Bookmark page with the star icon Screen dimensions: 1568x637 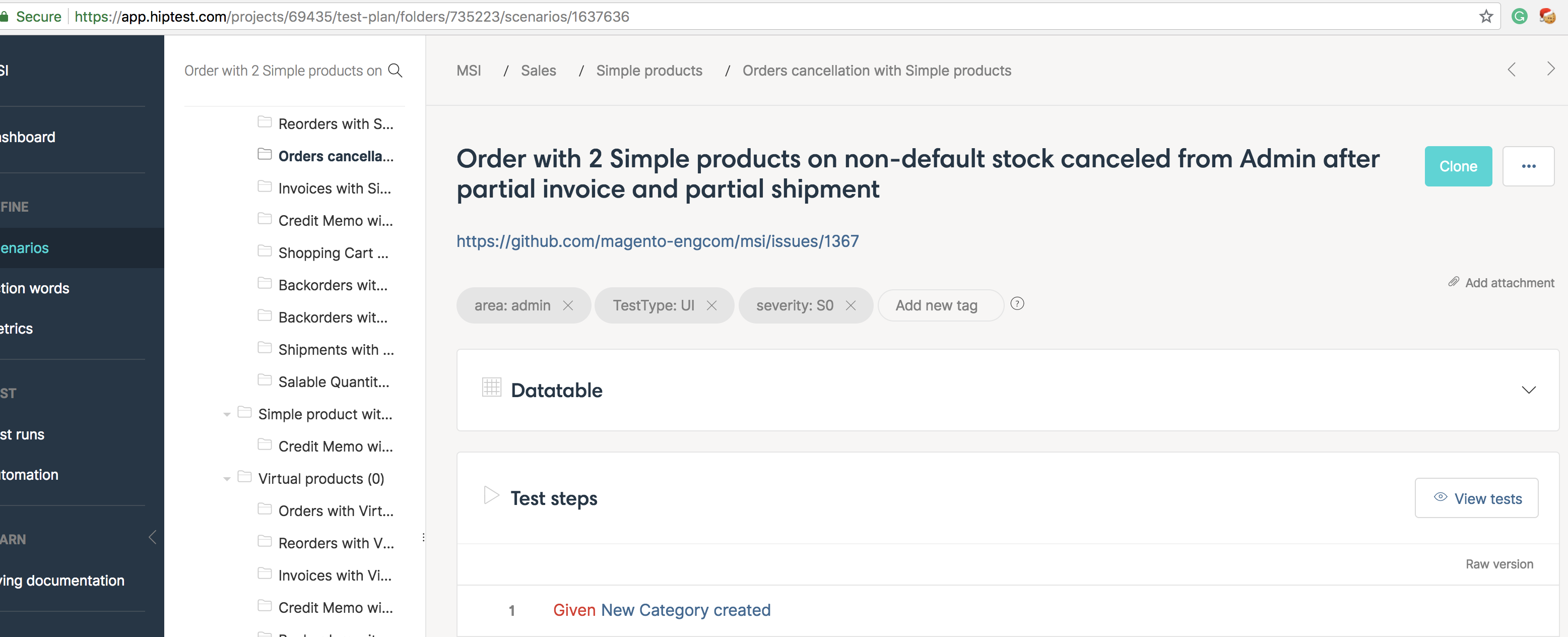(1486, 17)
